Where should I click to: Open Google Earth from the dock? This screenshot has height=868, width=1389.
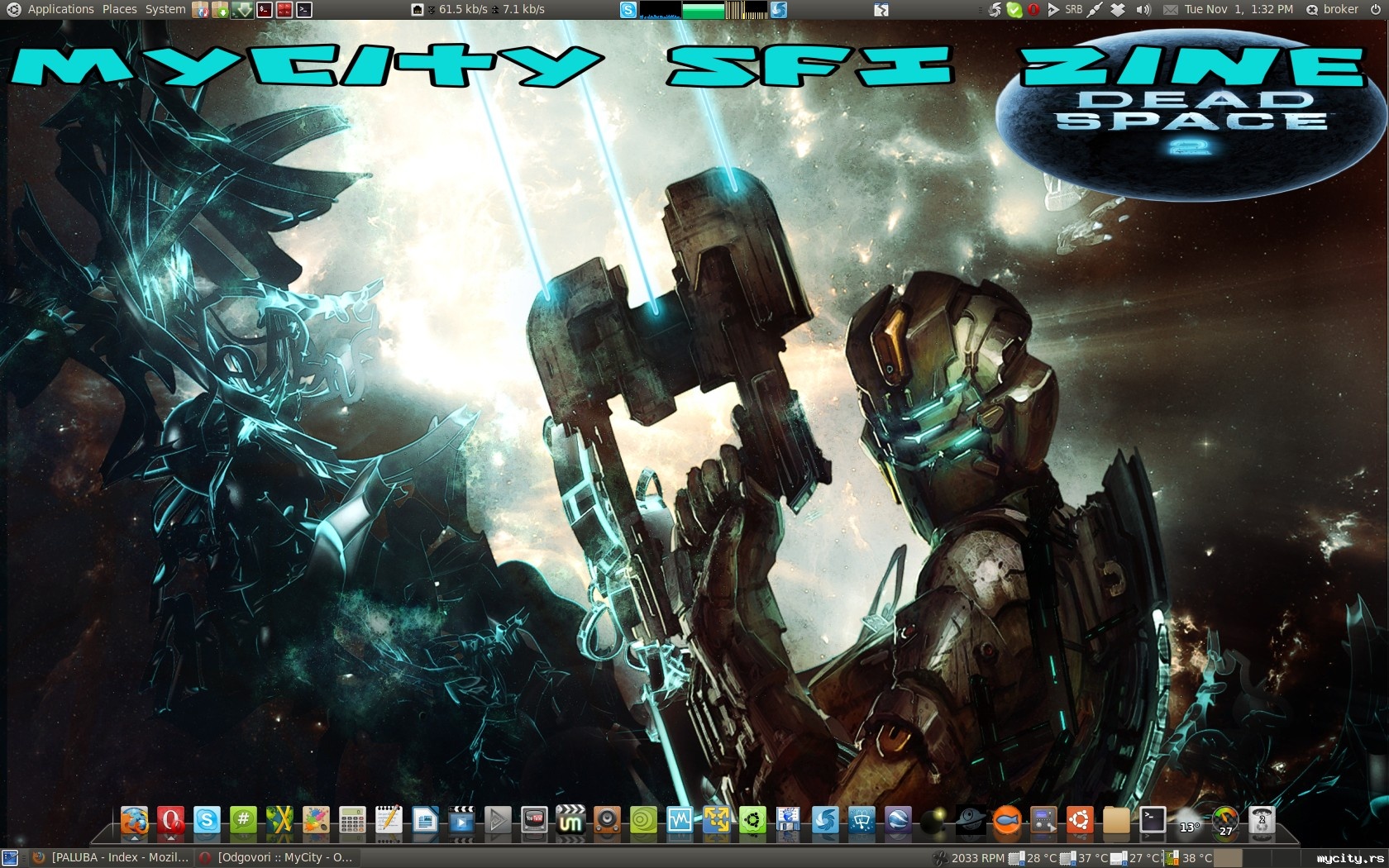pyautogui.click(x=898, y=821)
